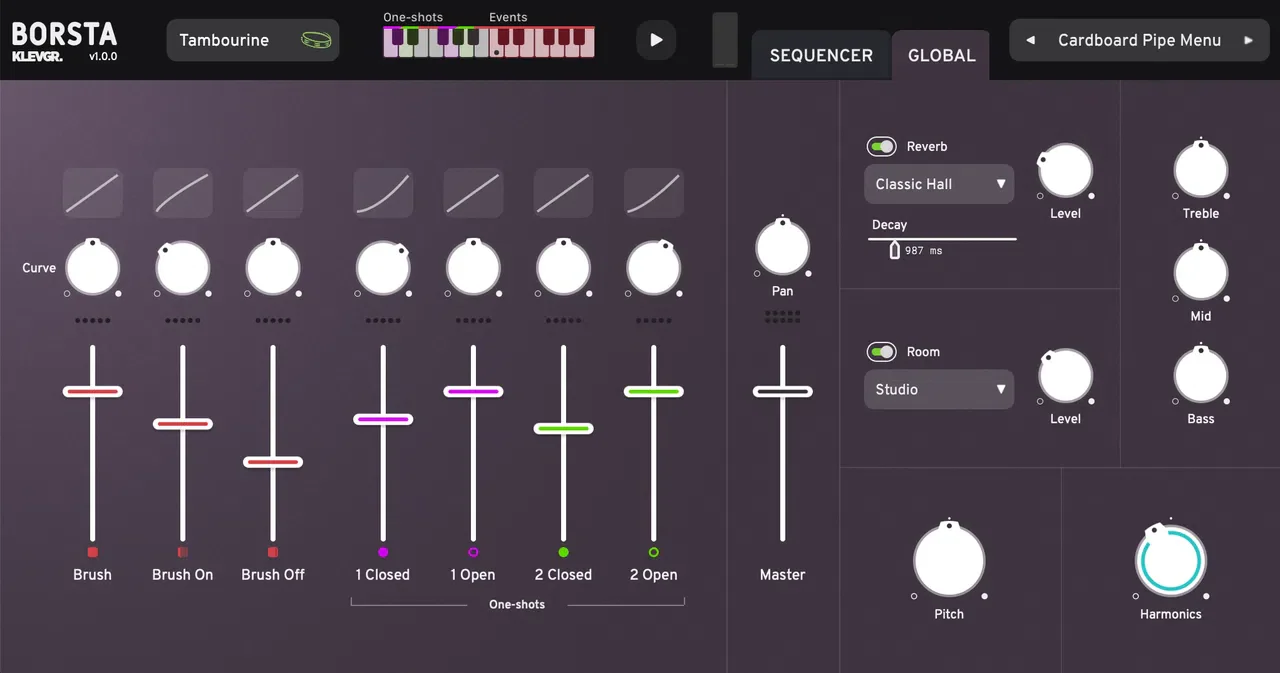Click the dark velocity strip beside play
Viewport: 1280px width, 673px height.
coord(725,40)
